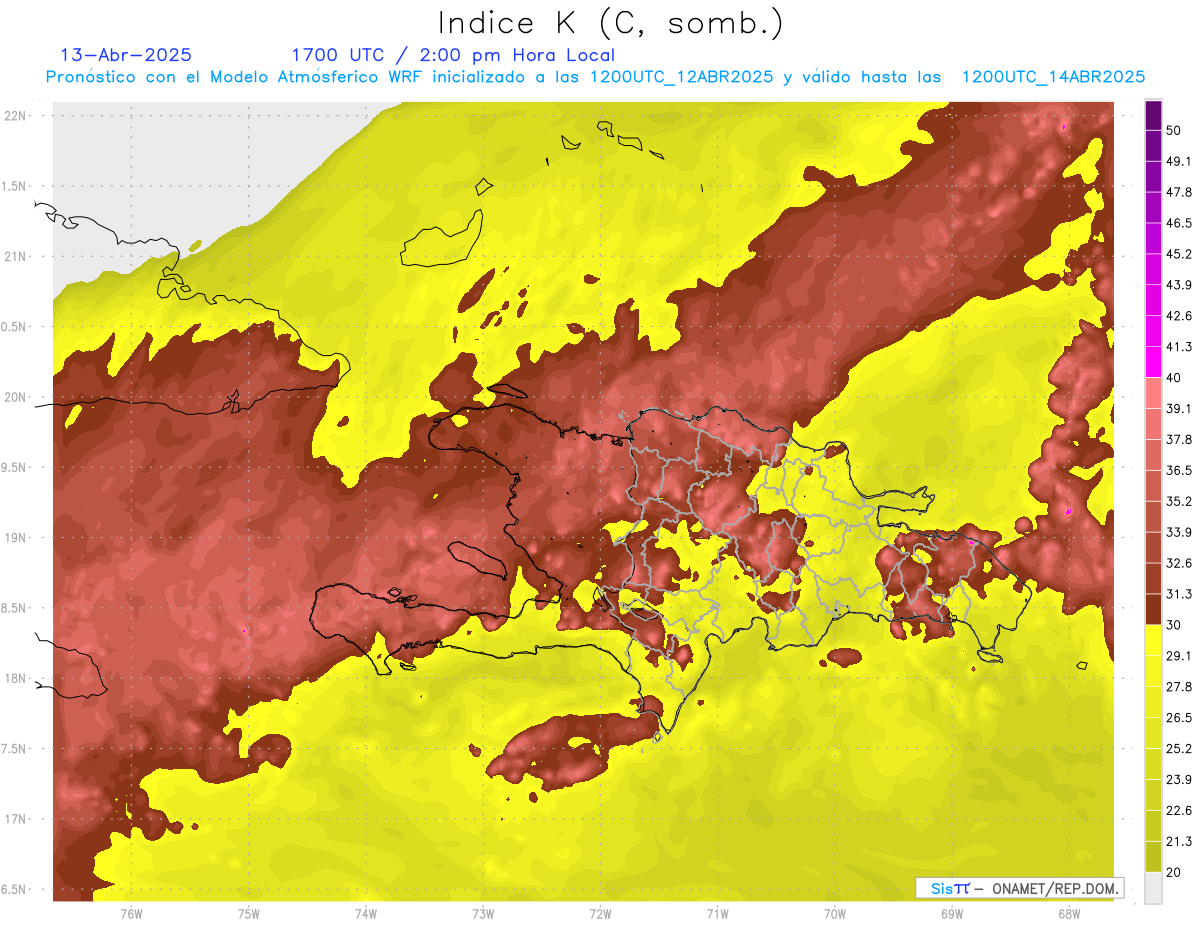Click the colorbar value '42.6'
This screenshot has height=927, width=1200.
(x=1178, y=316)
